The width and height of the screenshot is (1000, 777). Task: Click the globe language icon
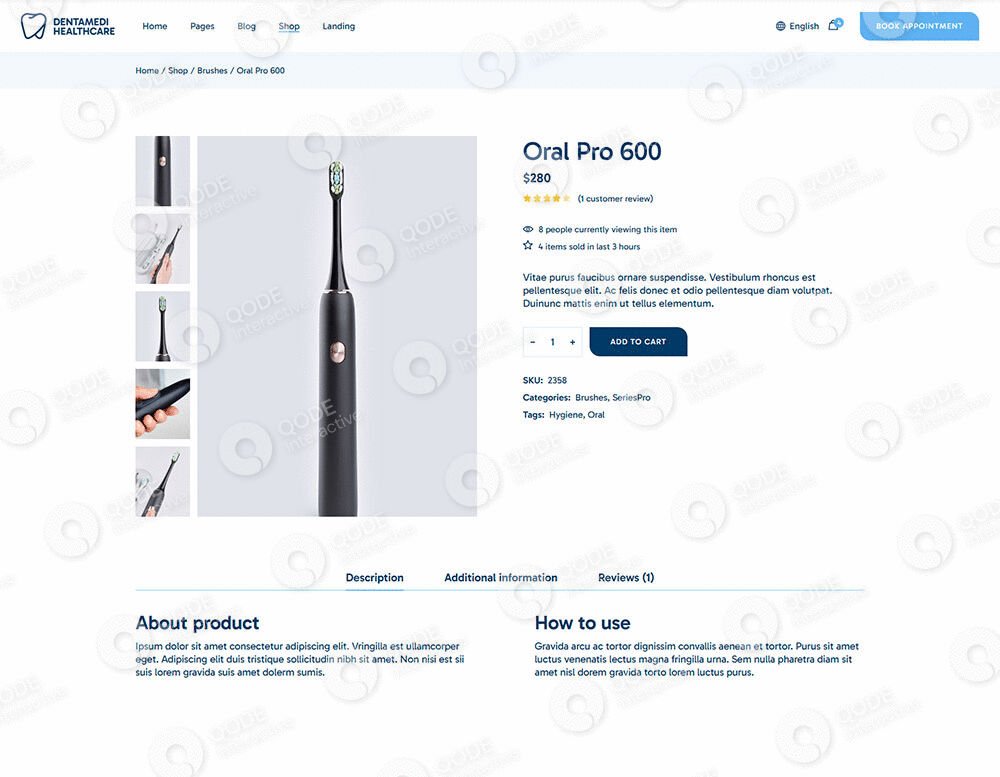pyautogui.click(x=780, y=26)
